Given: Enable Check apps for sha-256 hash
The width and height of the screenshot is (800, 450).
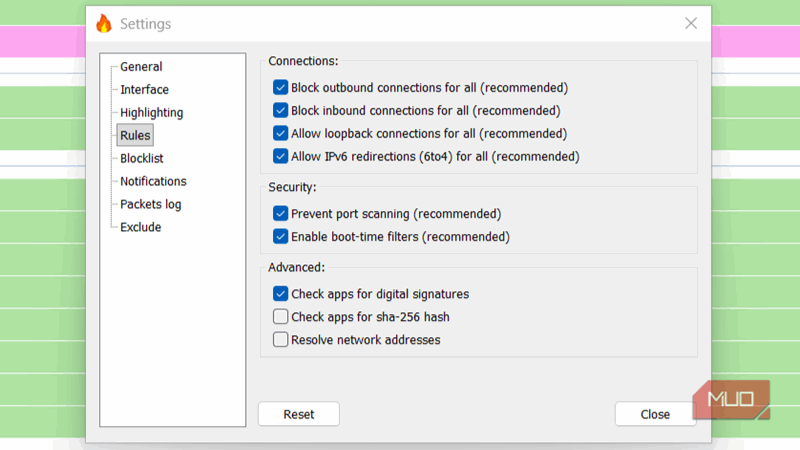Looking at the screenshot, I should [281, 317].
